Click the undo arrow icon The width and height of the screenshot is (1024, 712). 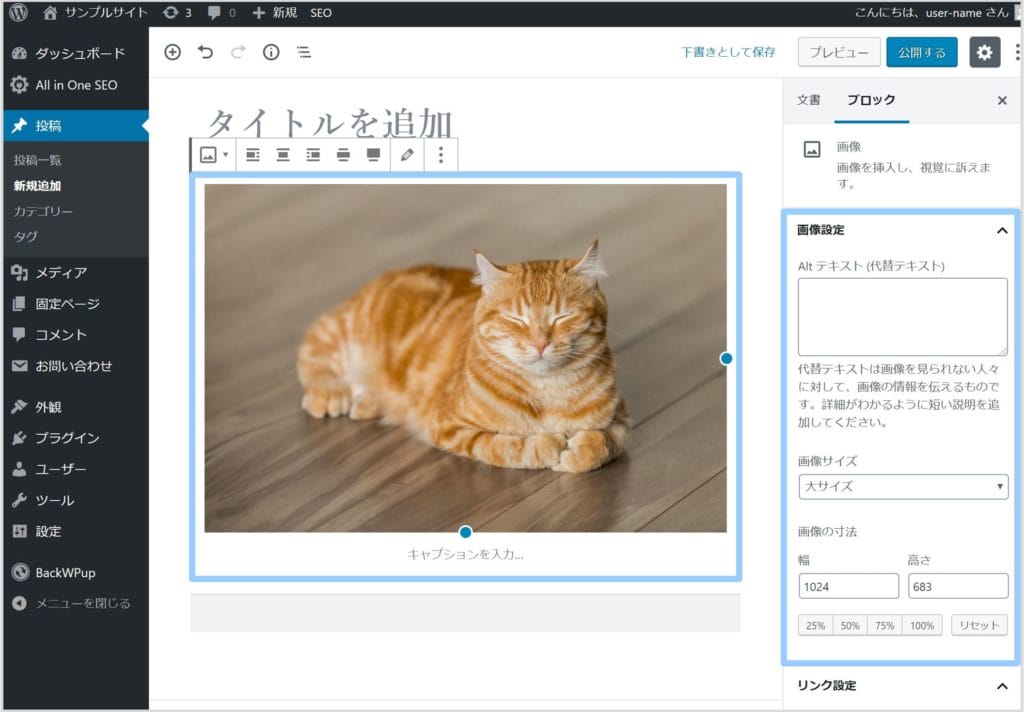coord(205,53)
